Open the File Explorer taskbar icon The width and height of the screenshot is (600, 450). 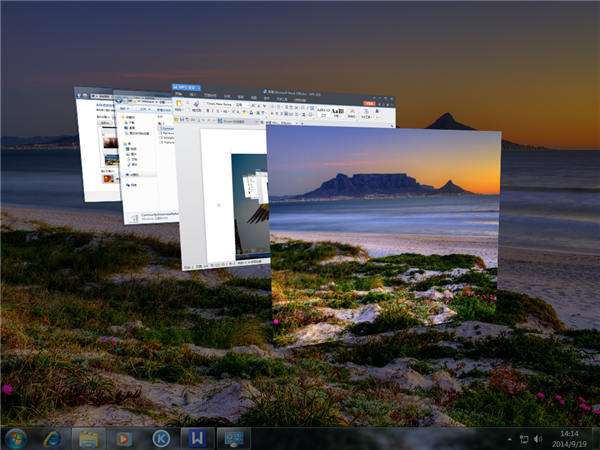[x=88, y=438]
